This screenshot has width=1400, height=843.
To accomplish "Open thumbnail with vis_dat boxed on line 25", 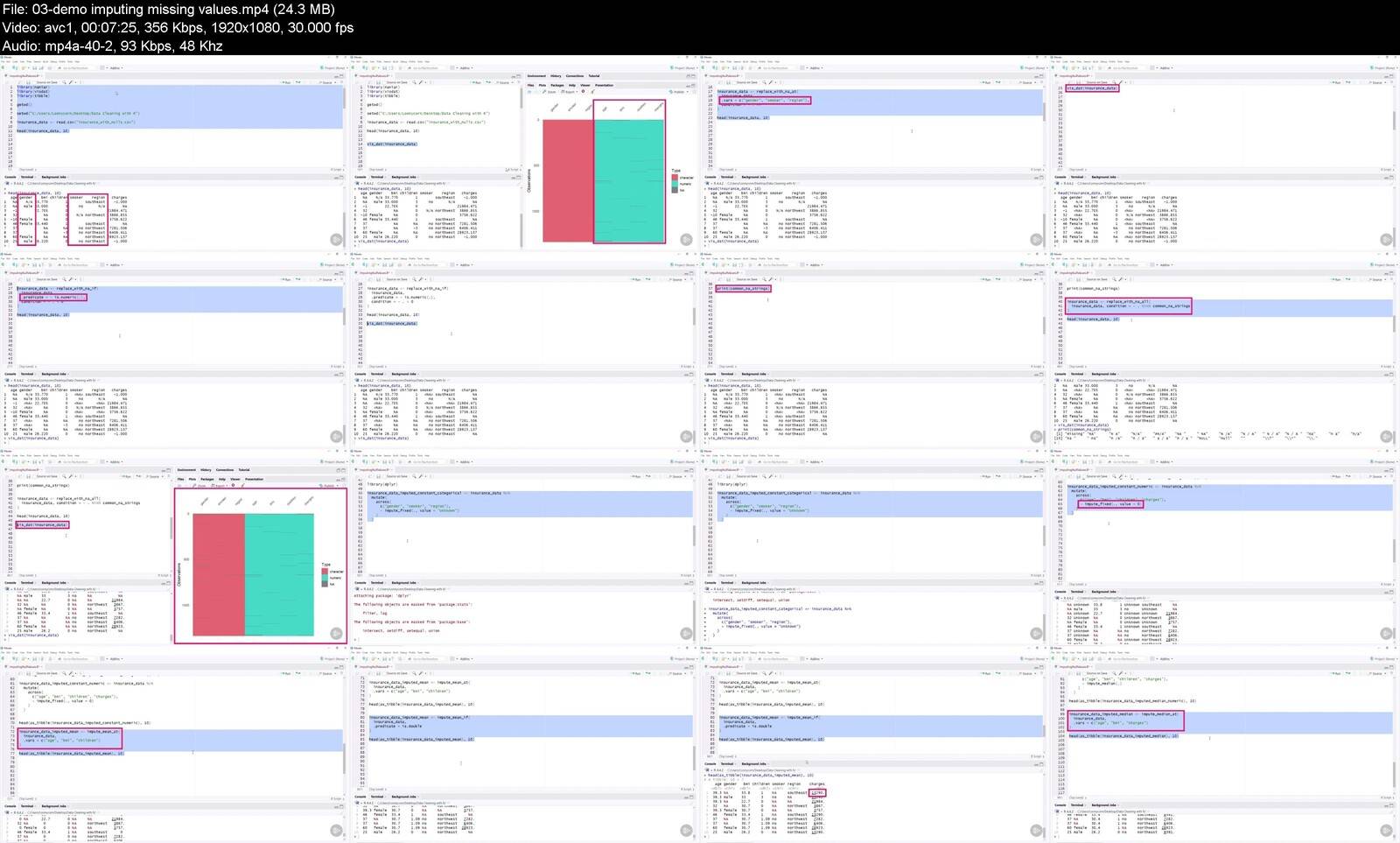I will click(1225, 151).
